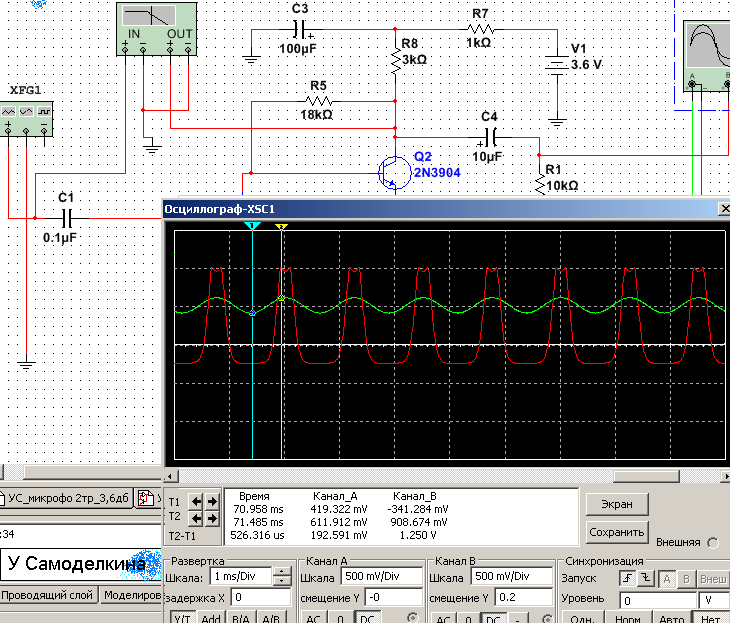Select rising edge trigger icon

(x=626, y=579)
